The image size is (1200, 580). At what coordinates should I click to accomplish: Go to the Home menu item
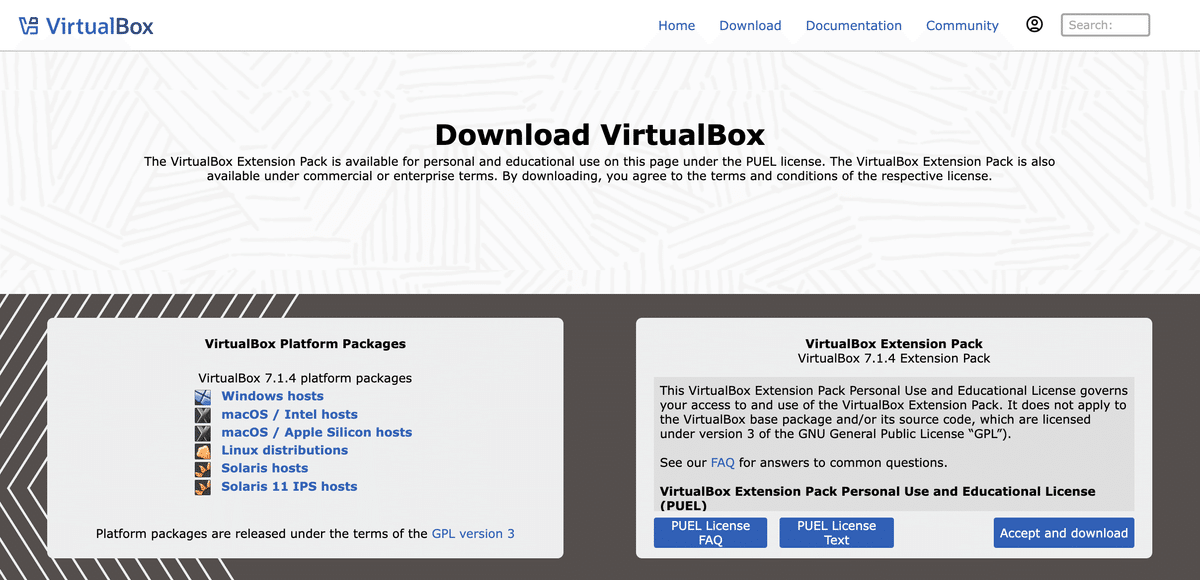(x=676, y=25)
